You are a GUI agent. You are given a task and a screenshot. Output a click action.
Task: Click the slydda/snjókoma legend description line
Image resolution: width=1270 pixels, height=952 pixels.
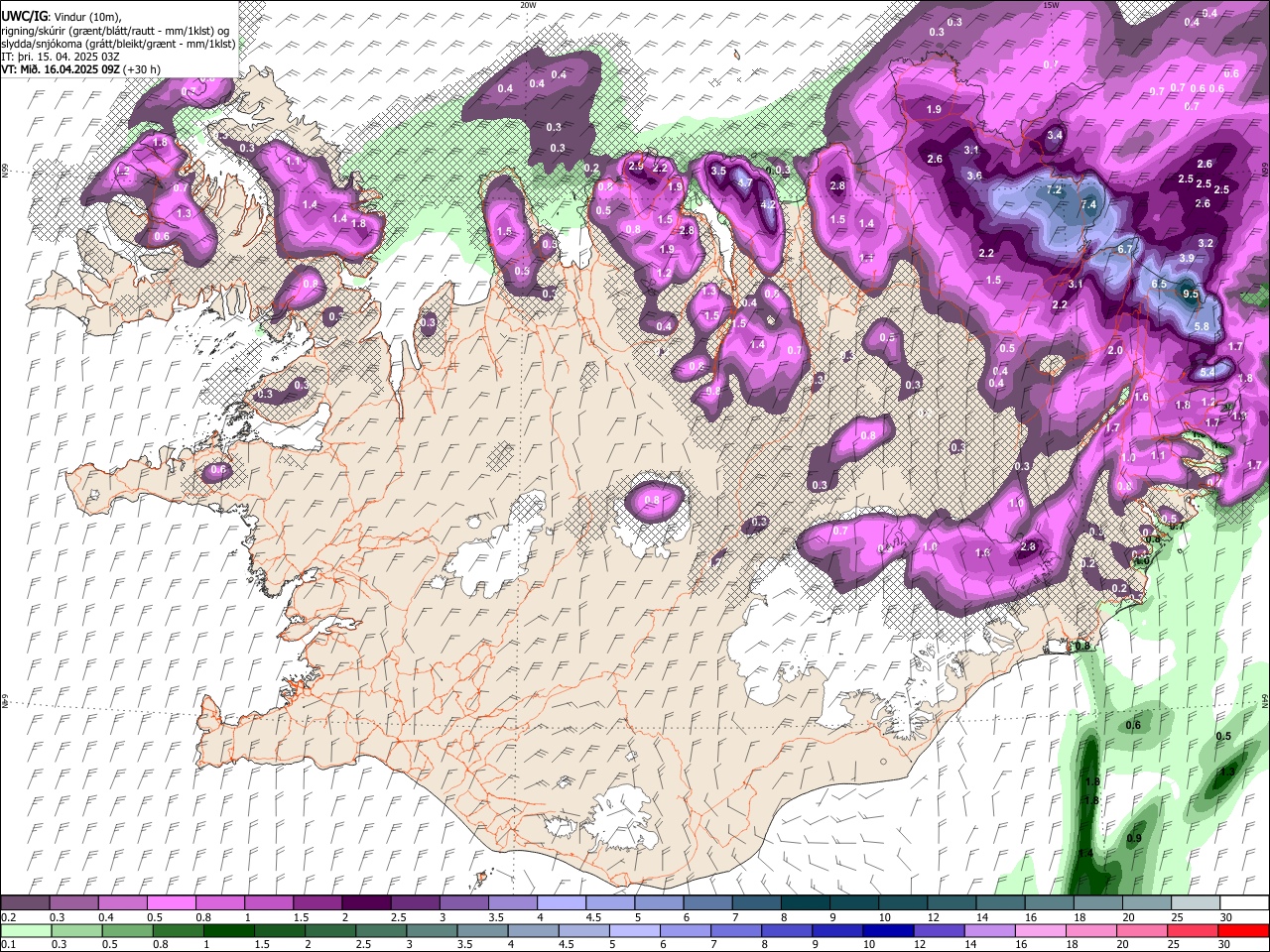118,44
